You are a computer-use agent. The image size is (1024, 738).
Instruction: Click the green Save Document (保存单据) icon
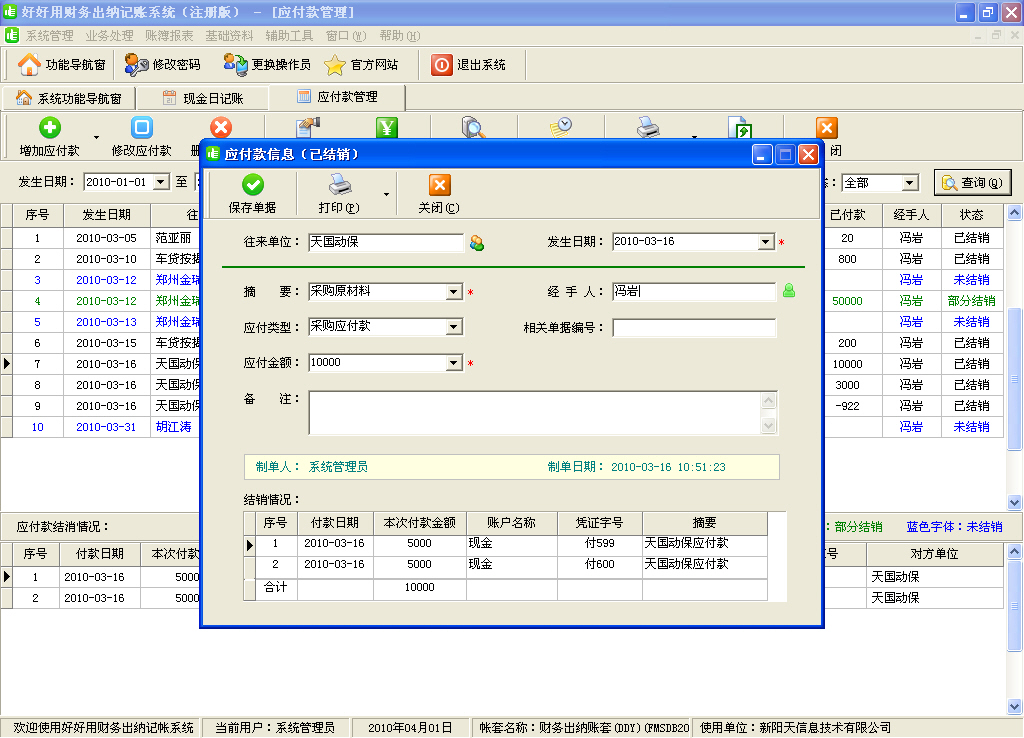(253, 185)
